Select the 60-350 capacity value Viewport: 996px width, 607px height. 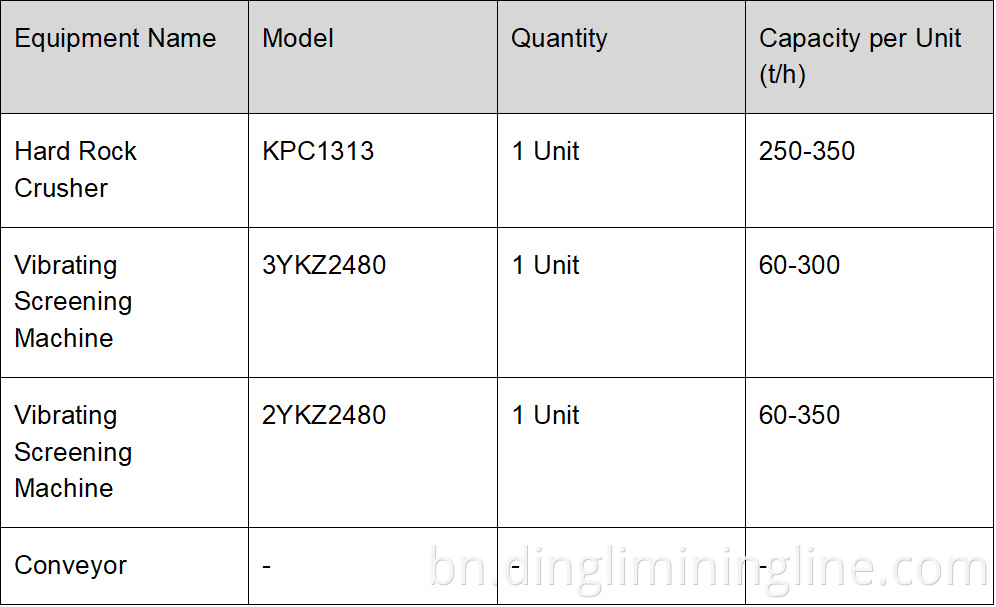point(799,415)
